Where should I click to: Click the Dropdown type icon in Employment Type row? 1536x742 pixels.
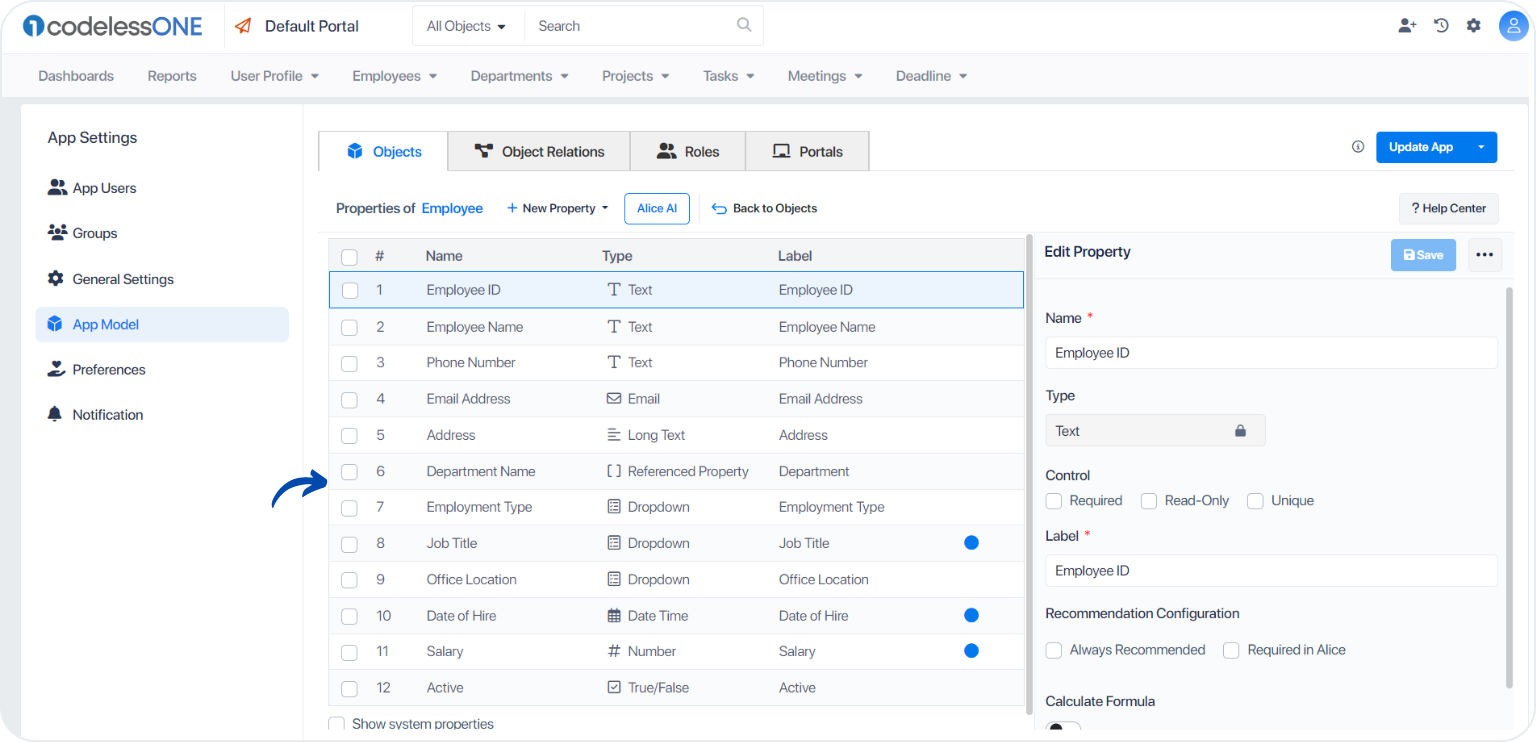tap(614, 507)
